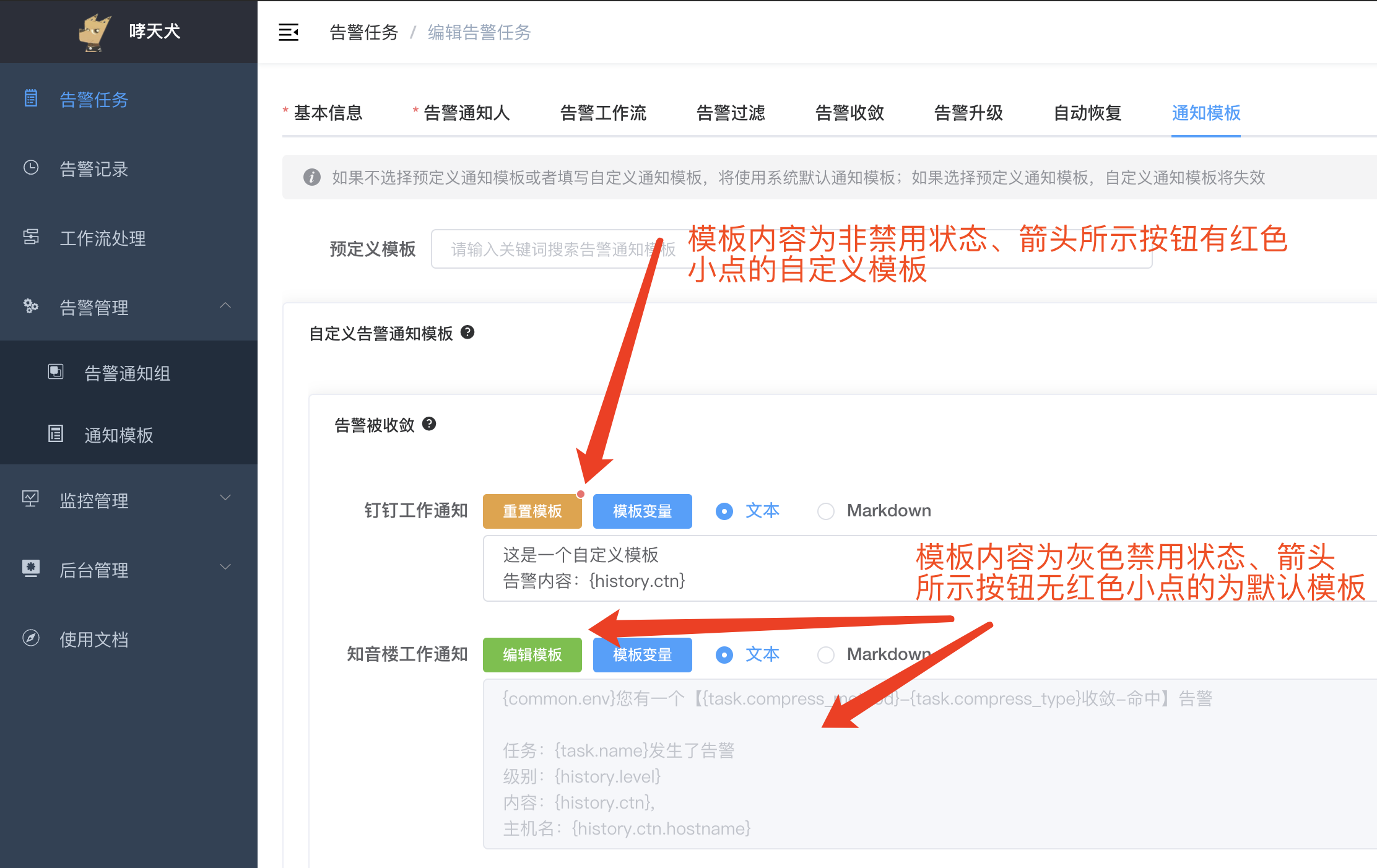
Task: Open 工作流处理 in the sidebar
Action: pos(129,238)
